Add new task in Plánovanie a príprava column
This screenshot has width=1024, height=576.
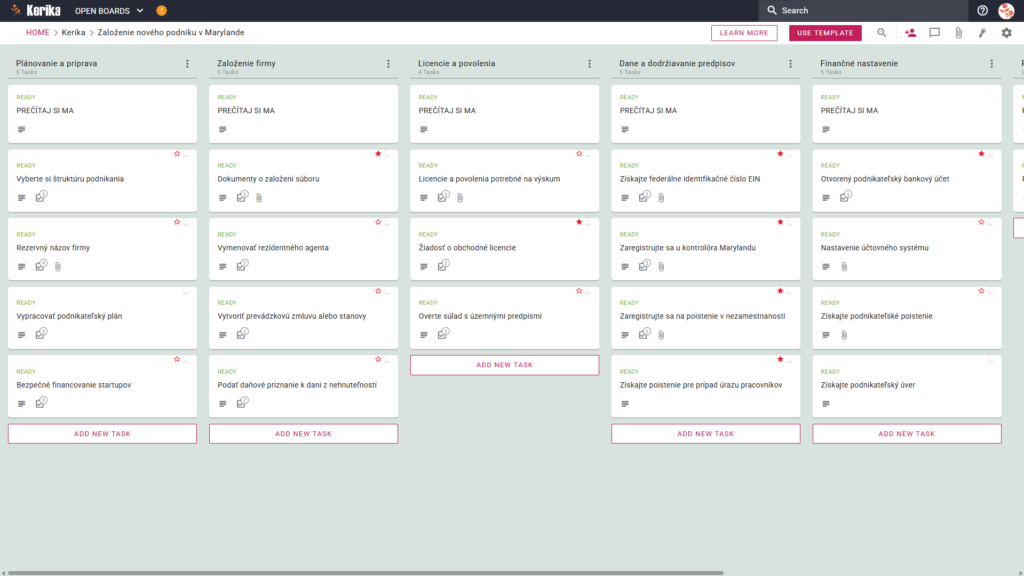pos(103,434)
